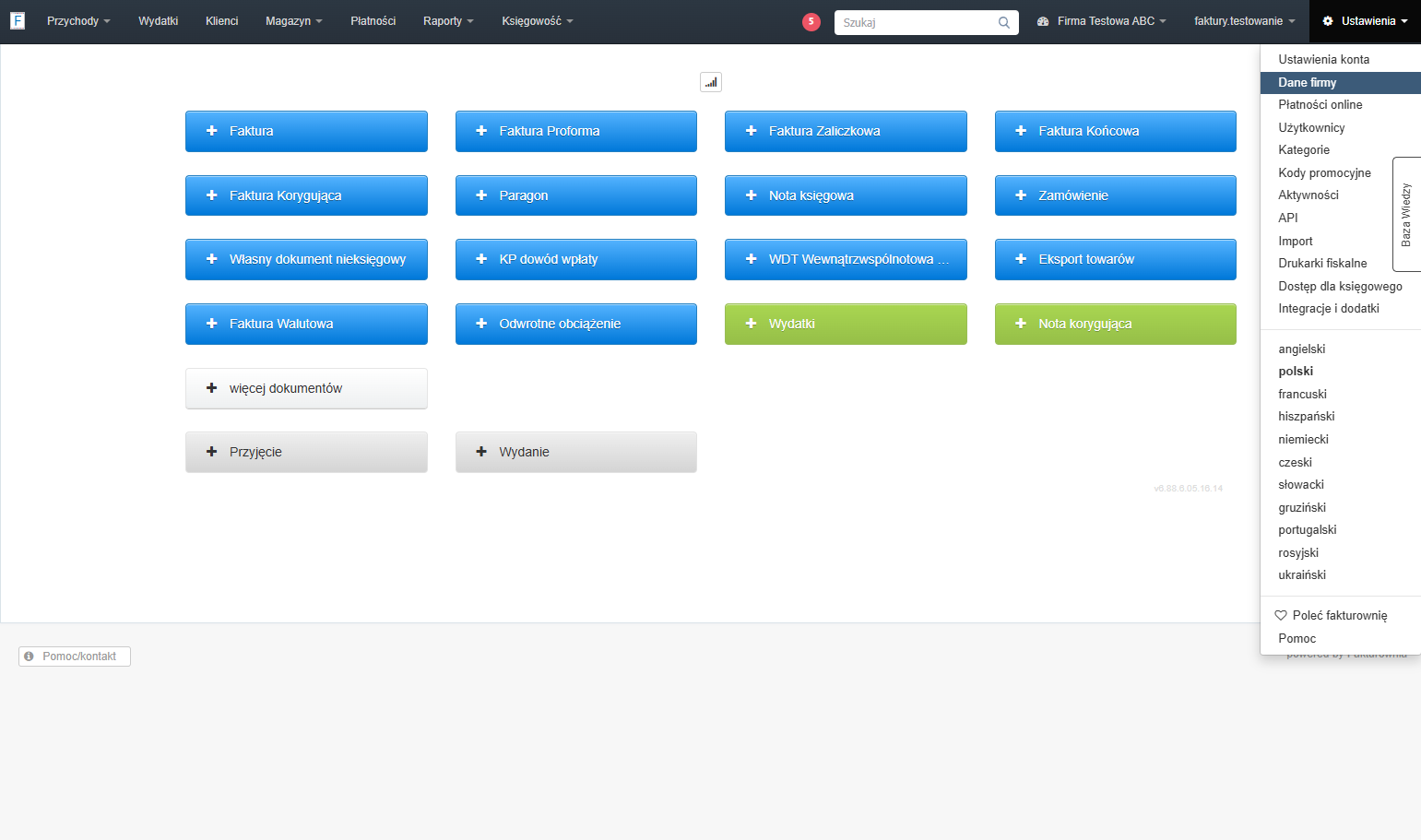Image resolution: width=1421 pixels, height=840 pixels.
Task: Open Płatności in the top navigation
Action: pyautogui.click(x=373, y=21)
